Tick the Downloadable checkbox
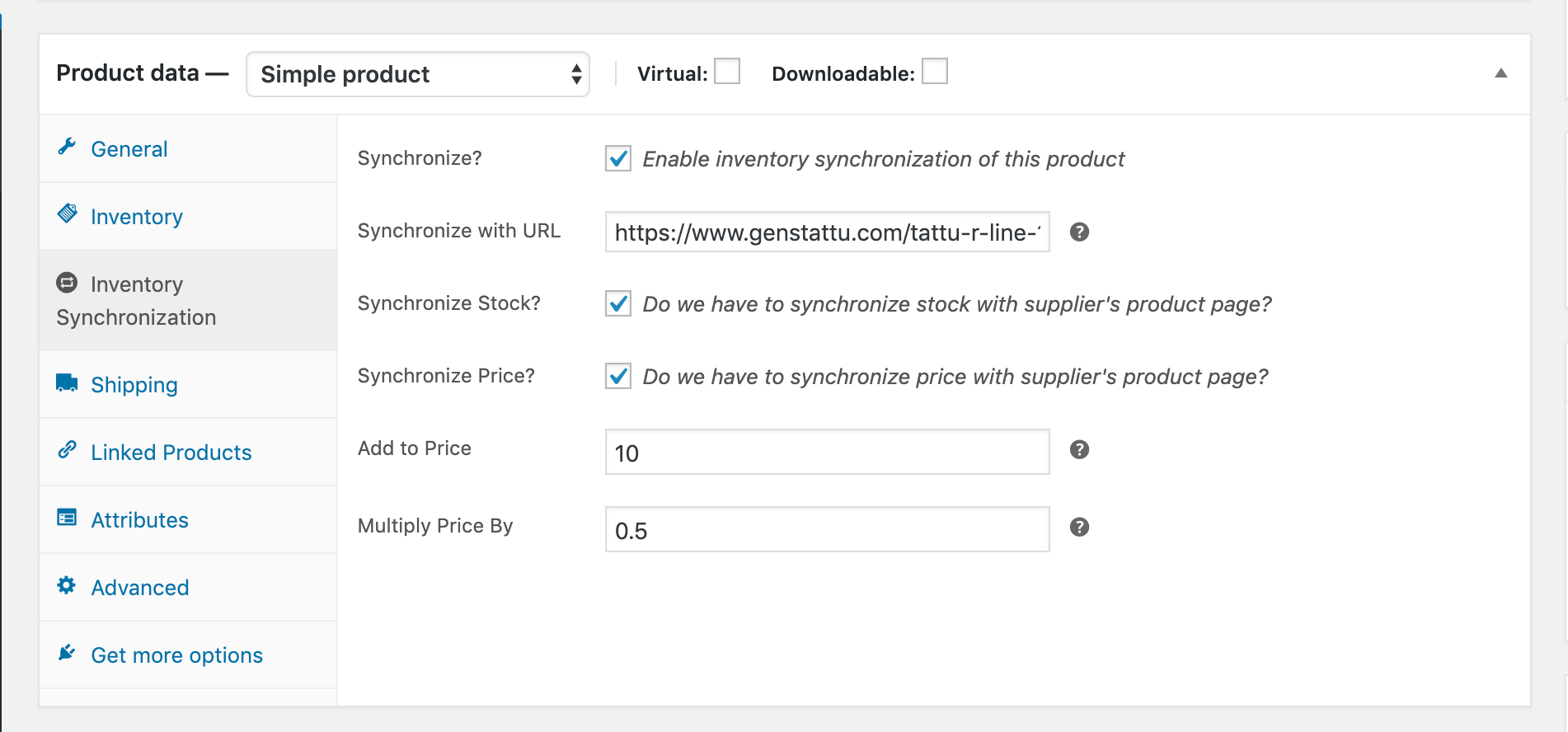 (x=934, y=72)
